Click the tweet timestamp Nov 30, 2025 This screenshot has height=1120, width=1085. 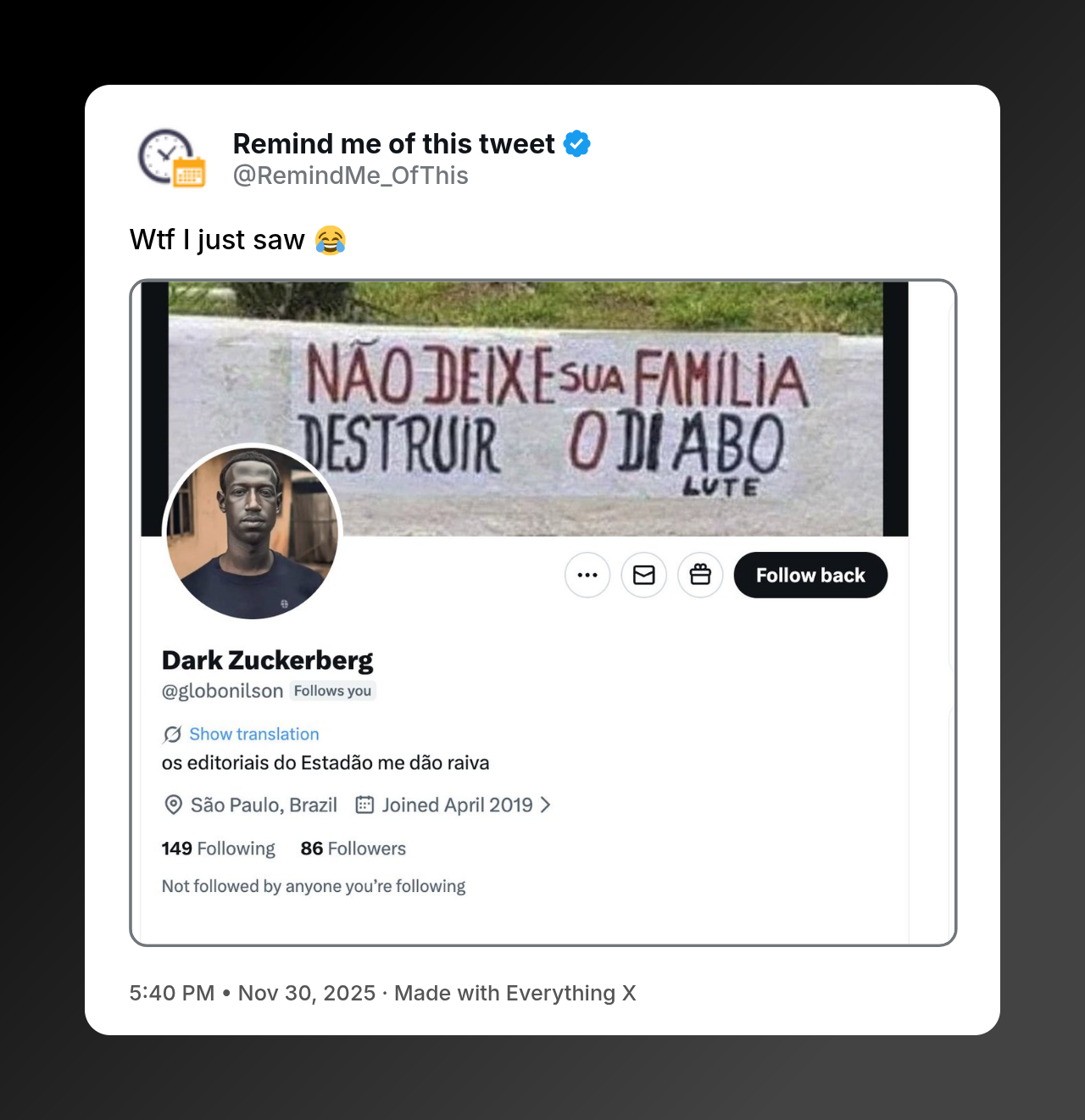pyautogui.click(x=307, y=992)
